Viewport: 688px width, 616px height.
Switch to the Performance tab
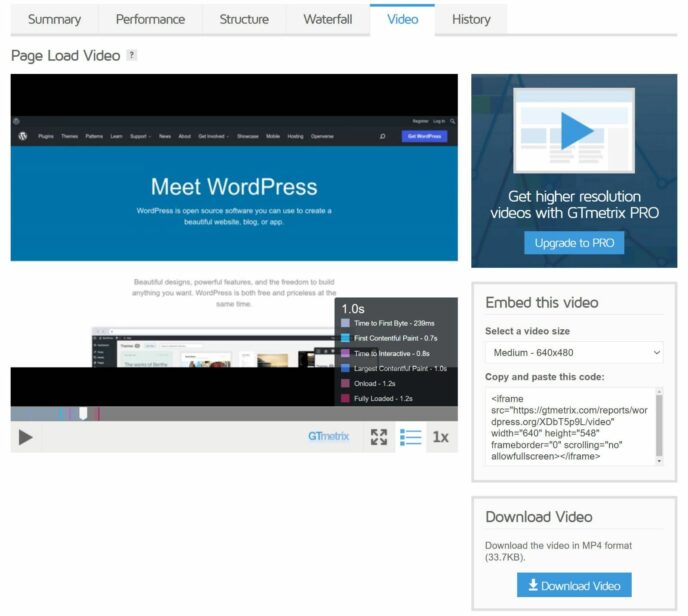point(150,19)
